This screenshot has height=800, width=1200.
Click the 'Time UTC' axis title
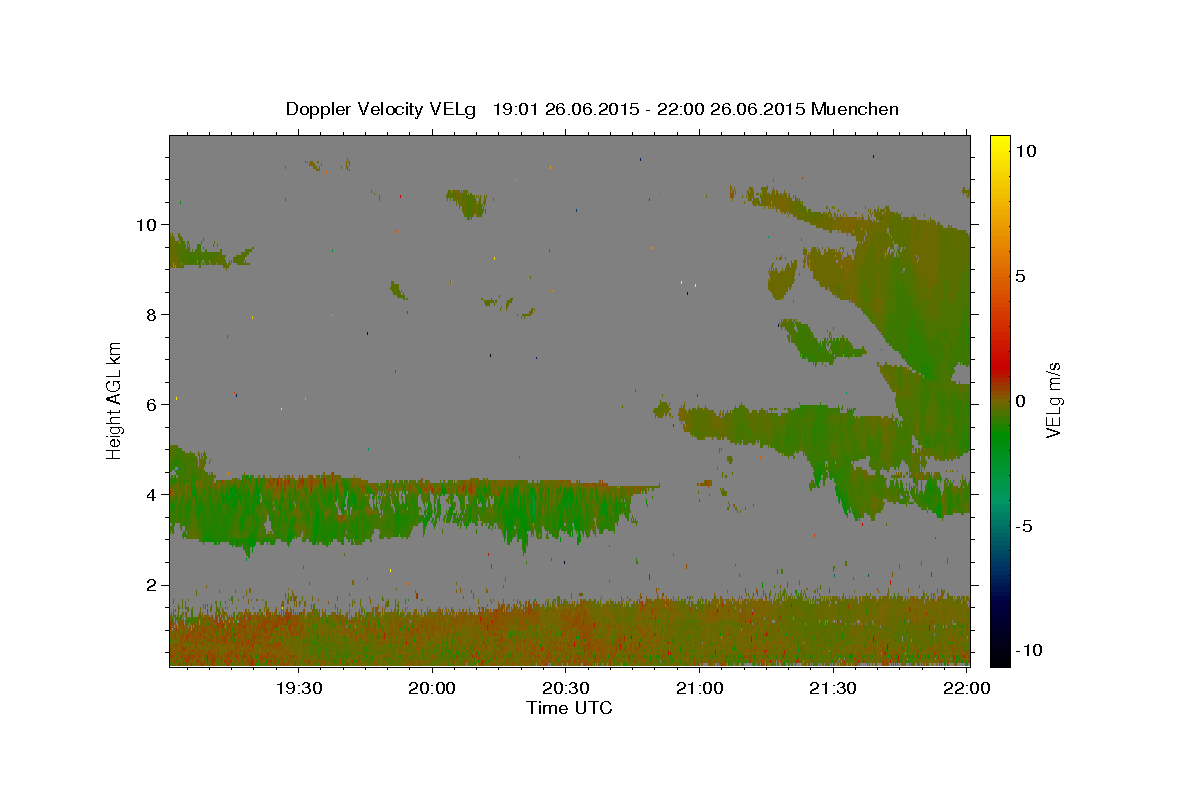569,708
